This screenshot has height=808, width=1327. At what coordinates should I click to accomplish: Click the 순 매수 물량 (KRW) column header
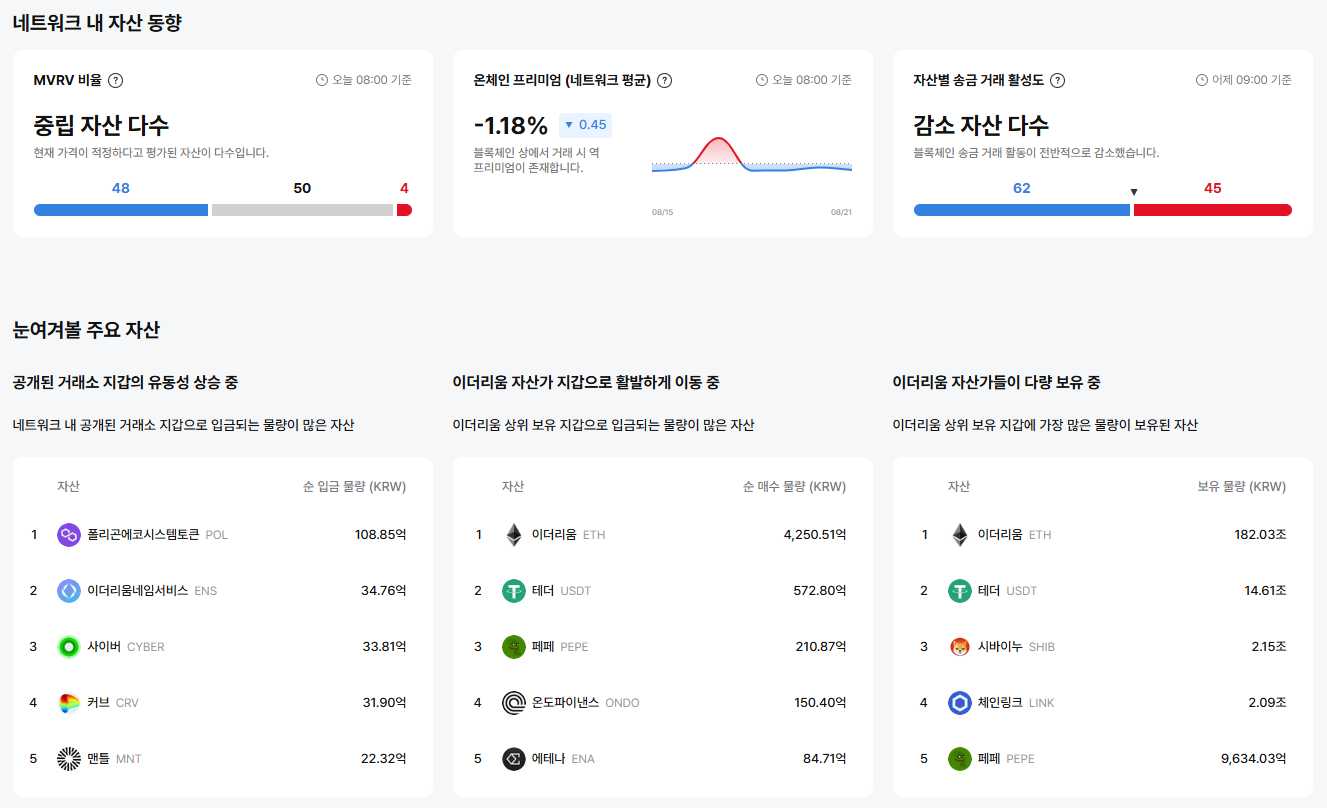coord(794,487)
